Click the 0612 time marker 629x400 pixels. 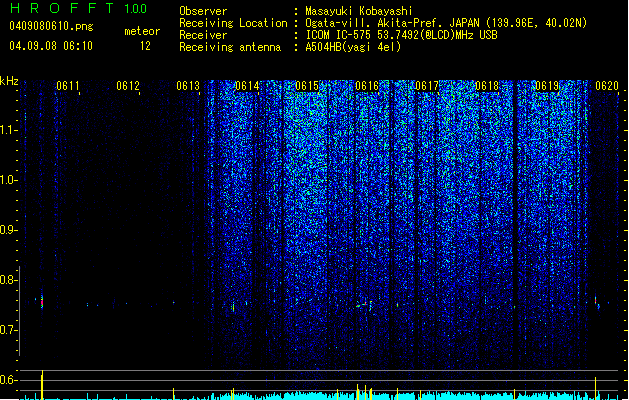(128, 86)
